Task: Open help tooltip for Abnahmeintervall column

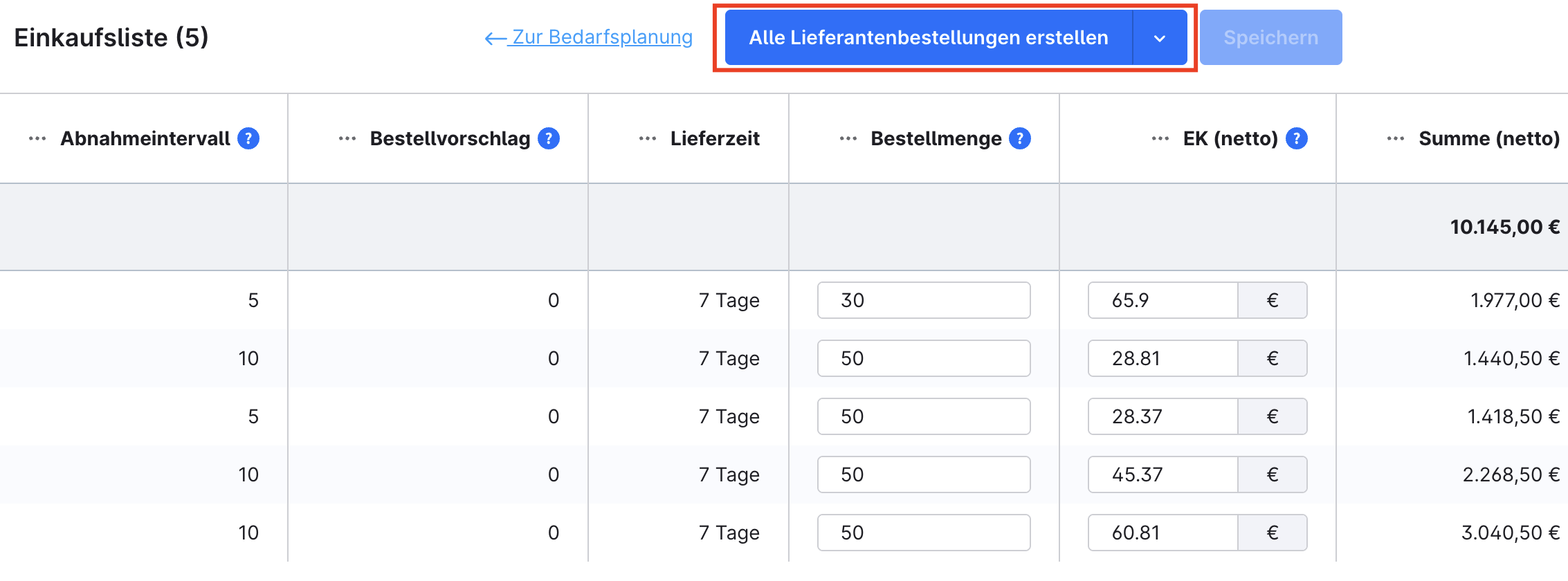Action: pos(249,138)
